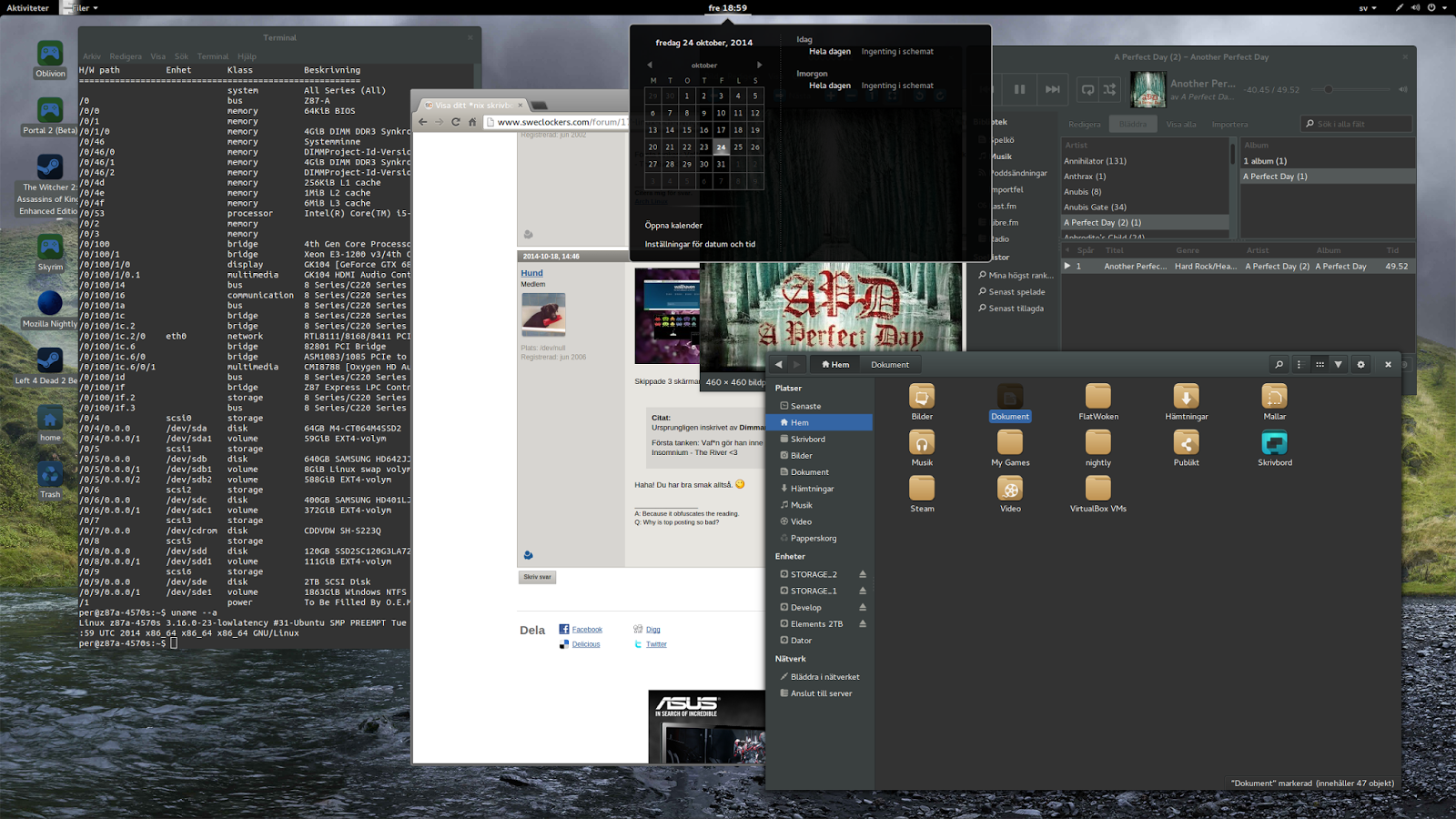
Task: Eject the STORAGE_2 drive
Action: tap(862, 574)
